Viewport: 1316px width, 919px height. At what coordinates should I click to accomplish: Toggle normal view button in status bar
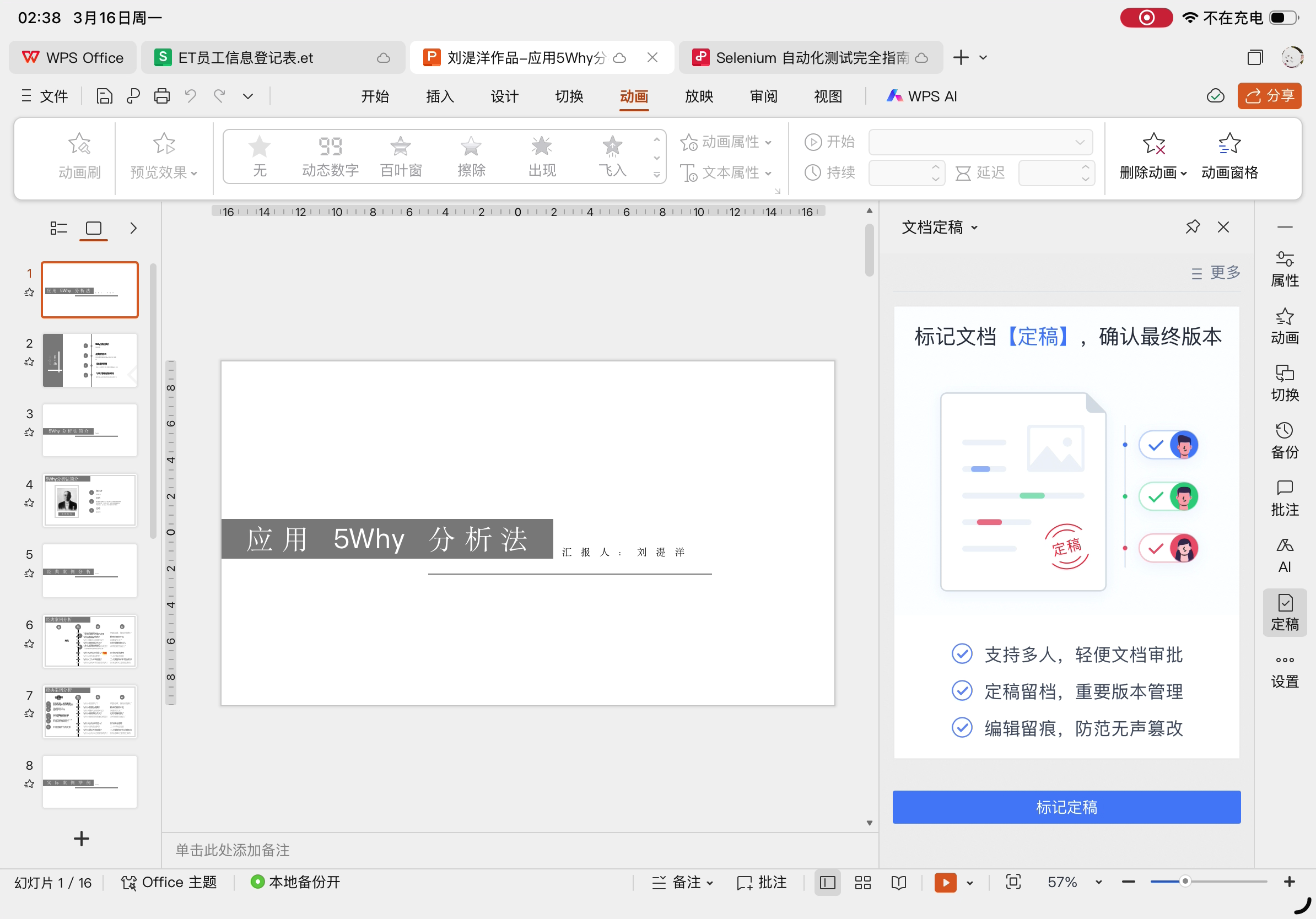pyautogui.click(x=827, y=882)
